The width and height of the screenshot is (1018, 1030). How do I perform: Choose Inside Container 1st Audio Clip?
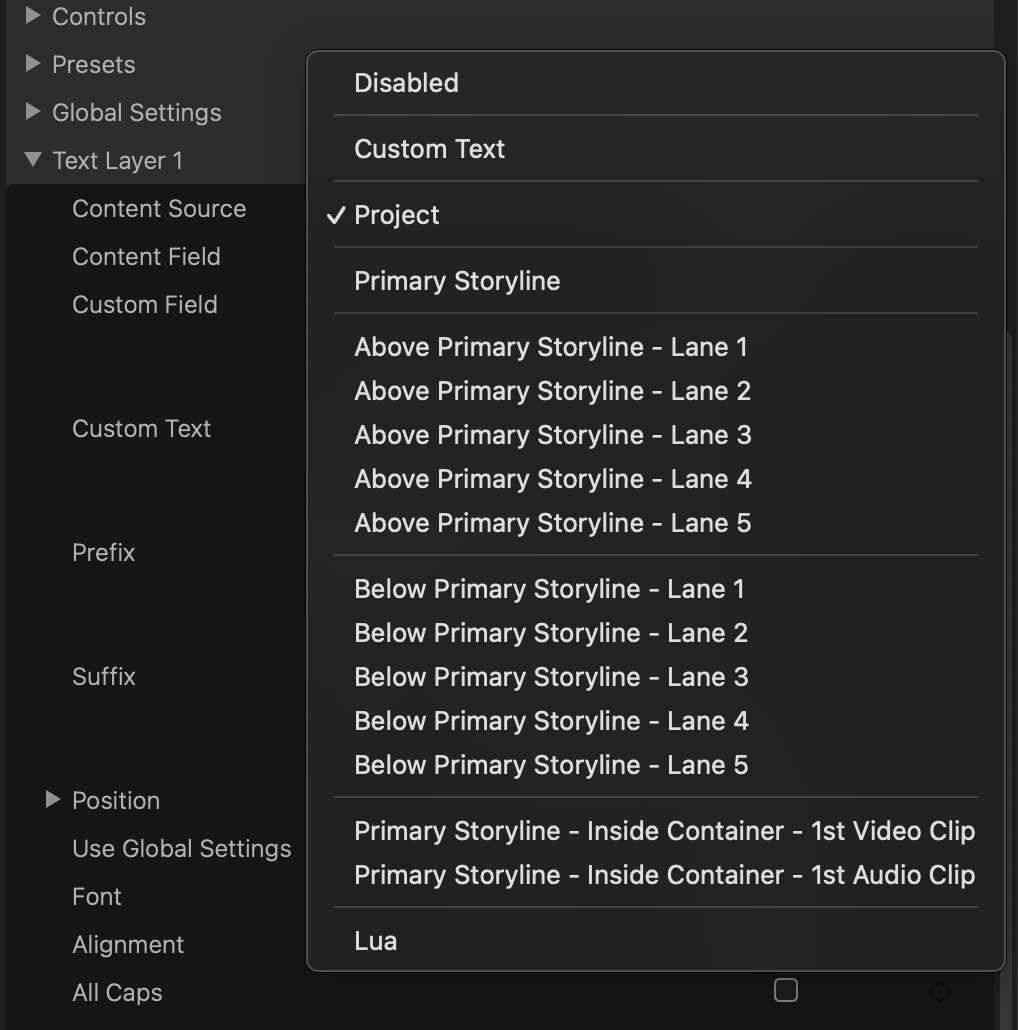pos(664,875)
